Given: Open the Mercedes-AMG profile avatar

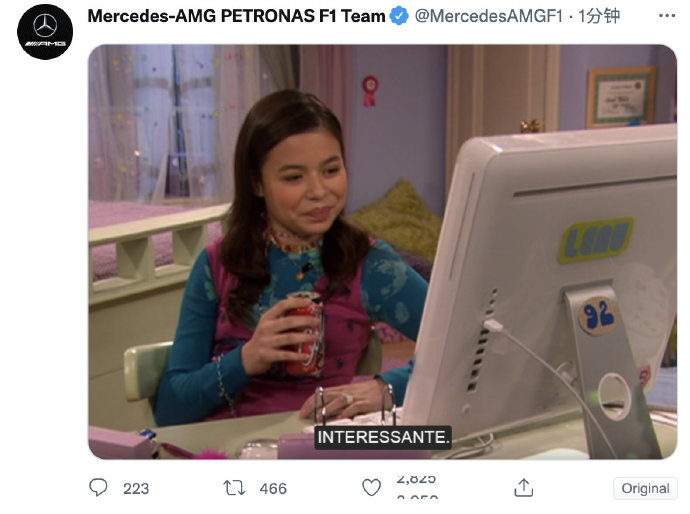Looking at the screenshot, I should point(45,32).
